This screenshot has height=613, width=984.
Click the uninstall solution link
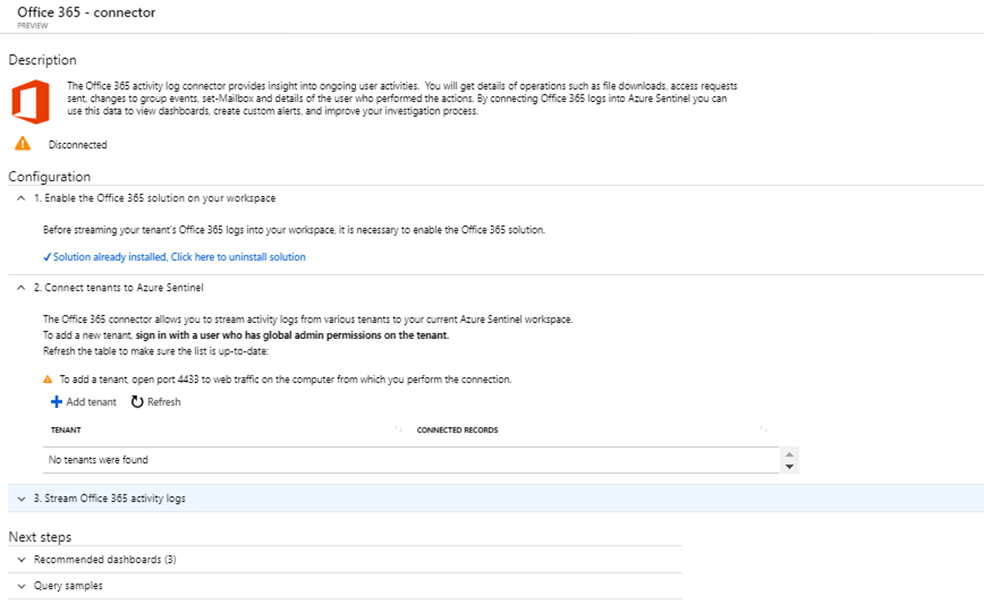point(174,257)
